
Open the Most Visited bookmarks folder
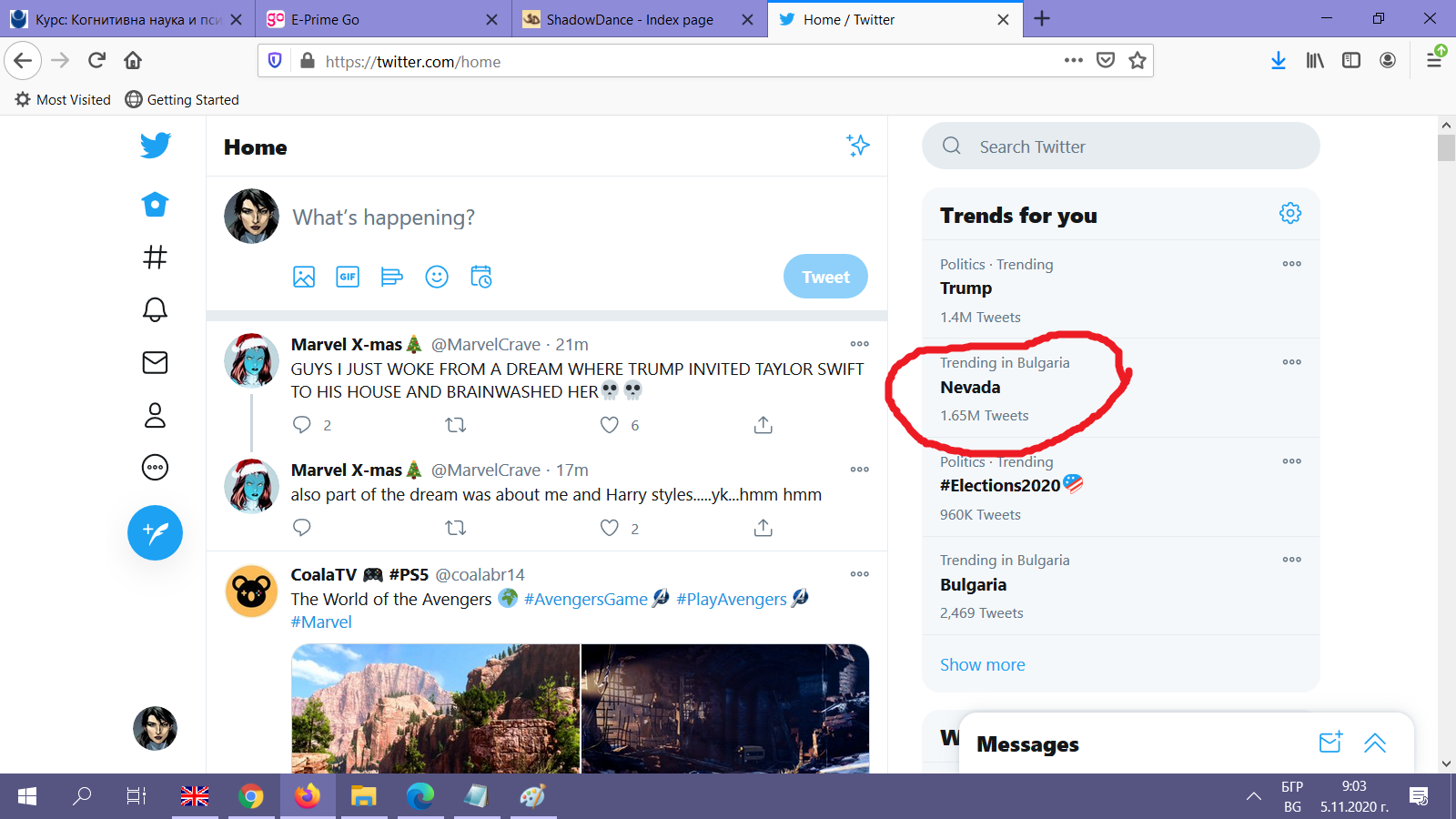coord(63,99)
